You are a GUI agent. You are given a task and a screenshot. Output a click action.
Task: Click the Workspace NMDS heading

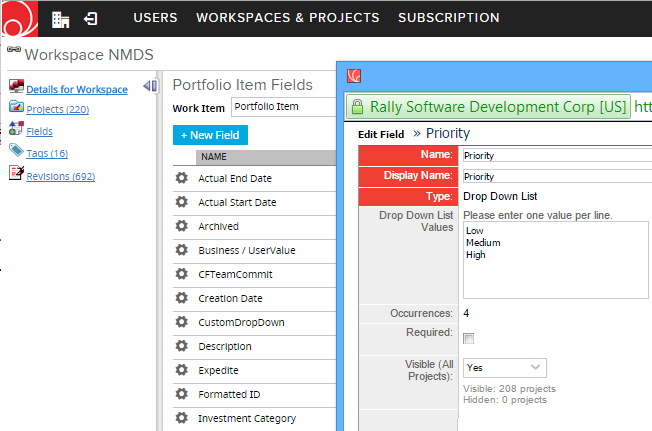(x=89, y=54)
